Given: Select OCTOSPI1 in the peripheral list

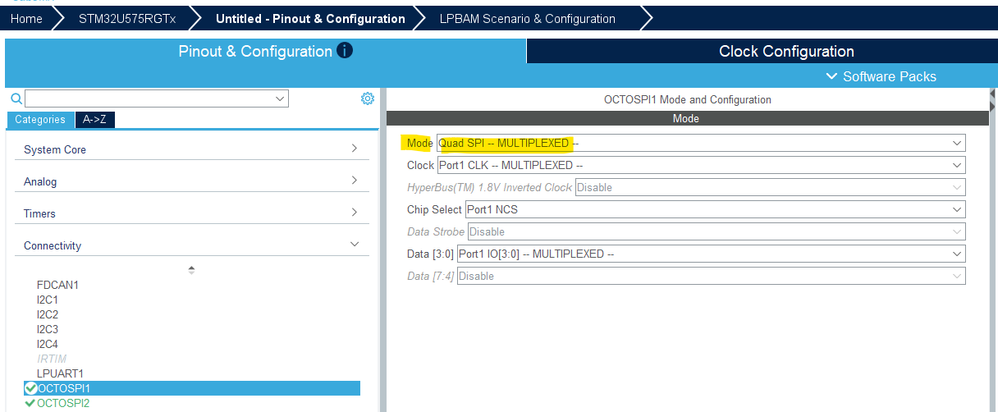Looking at the screenshot, I should (x=192, y=388).
